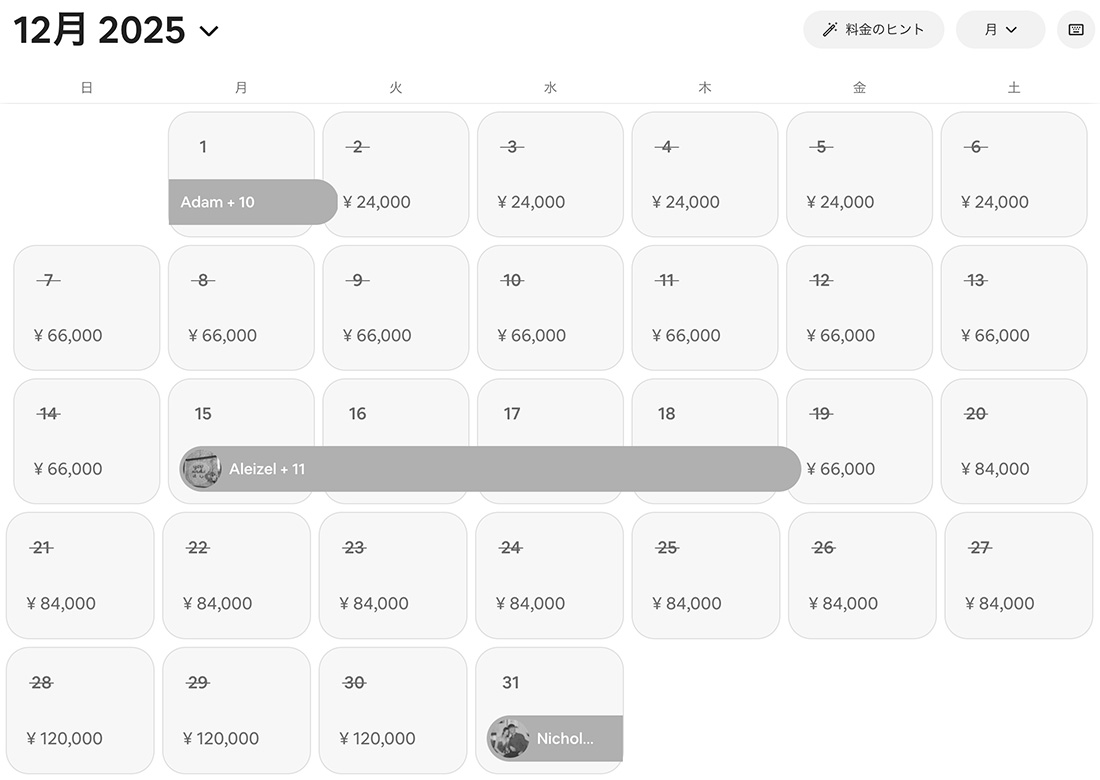Click the keyboard shortcuts icon button
The height and width of the screenshot is (780, 1100).
1076,30
